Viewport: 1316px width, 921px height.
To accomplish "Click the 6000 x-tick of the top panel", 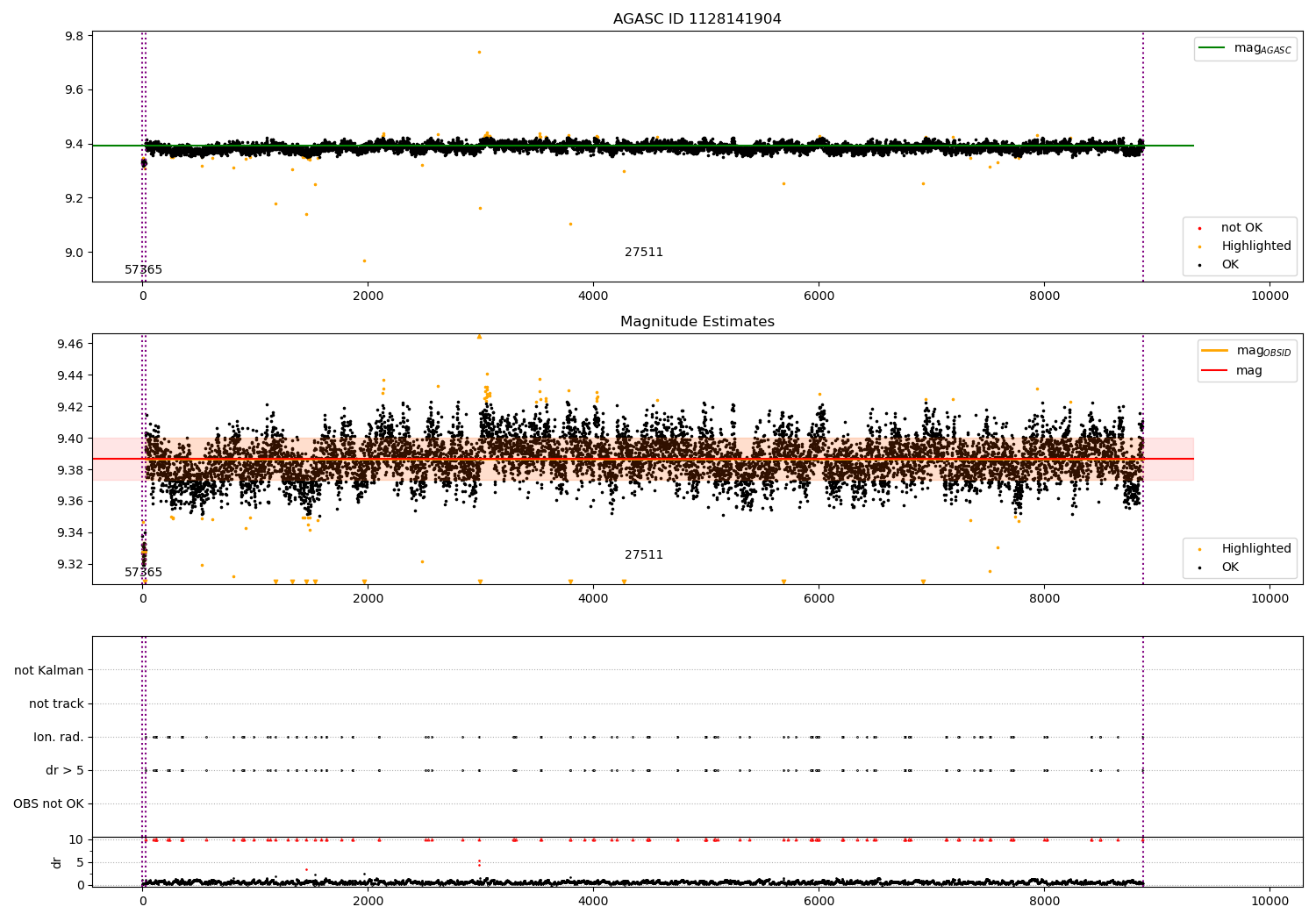I will click(819, 296).
